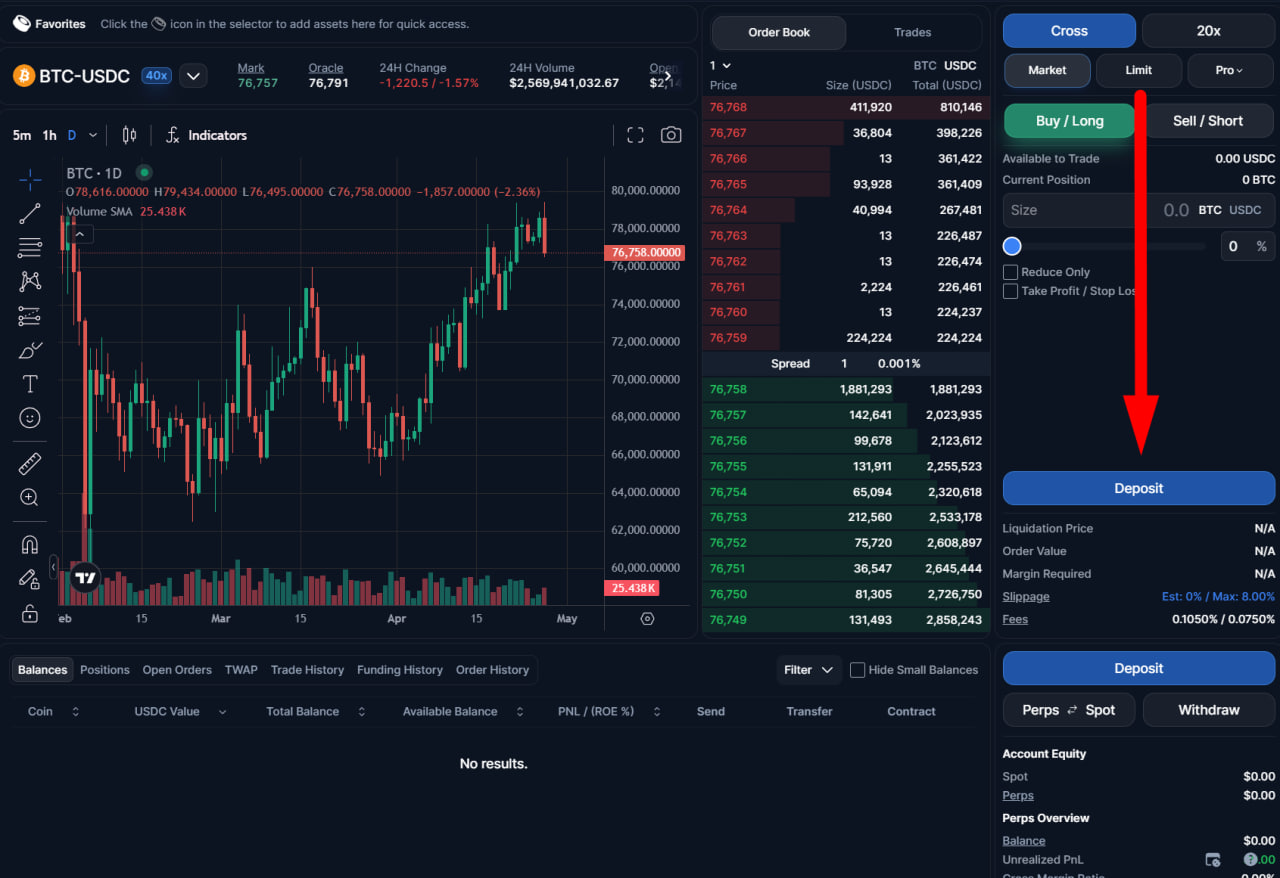This screenshot has height=878, width=1280.
Task: View the Trade History tab
Action: pos(307,670)
